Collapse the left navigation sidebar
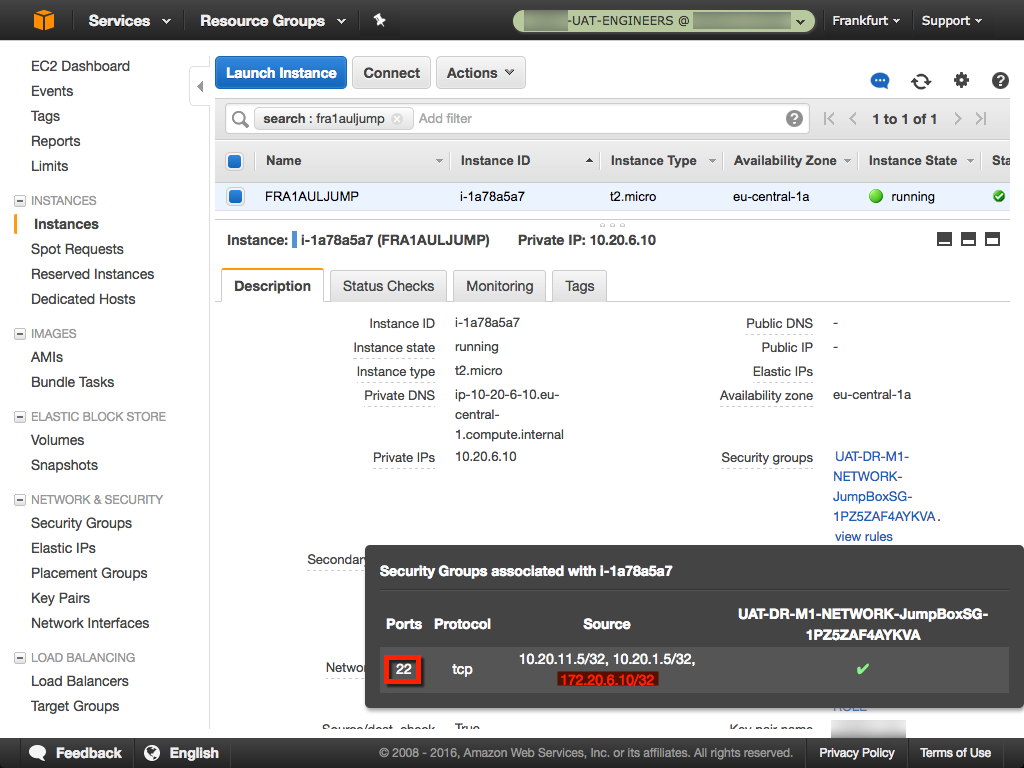This screenshot has width=1024, height=768. click(x=200, y=86)
